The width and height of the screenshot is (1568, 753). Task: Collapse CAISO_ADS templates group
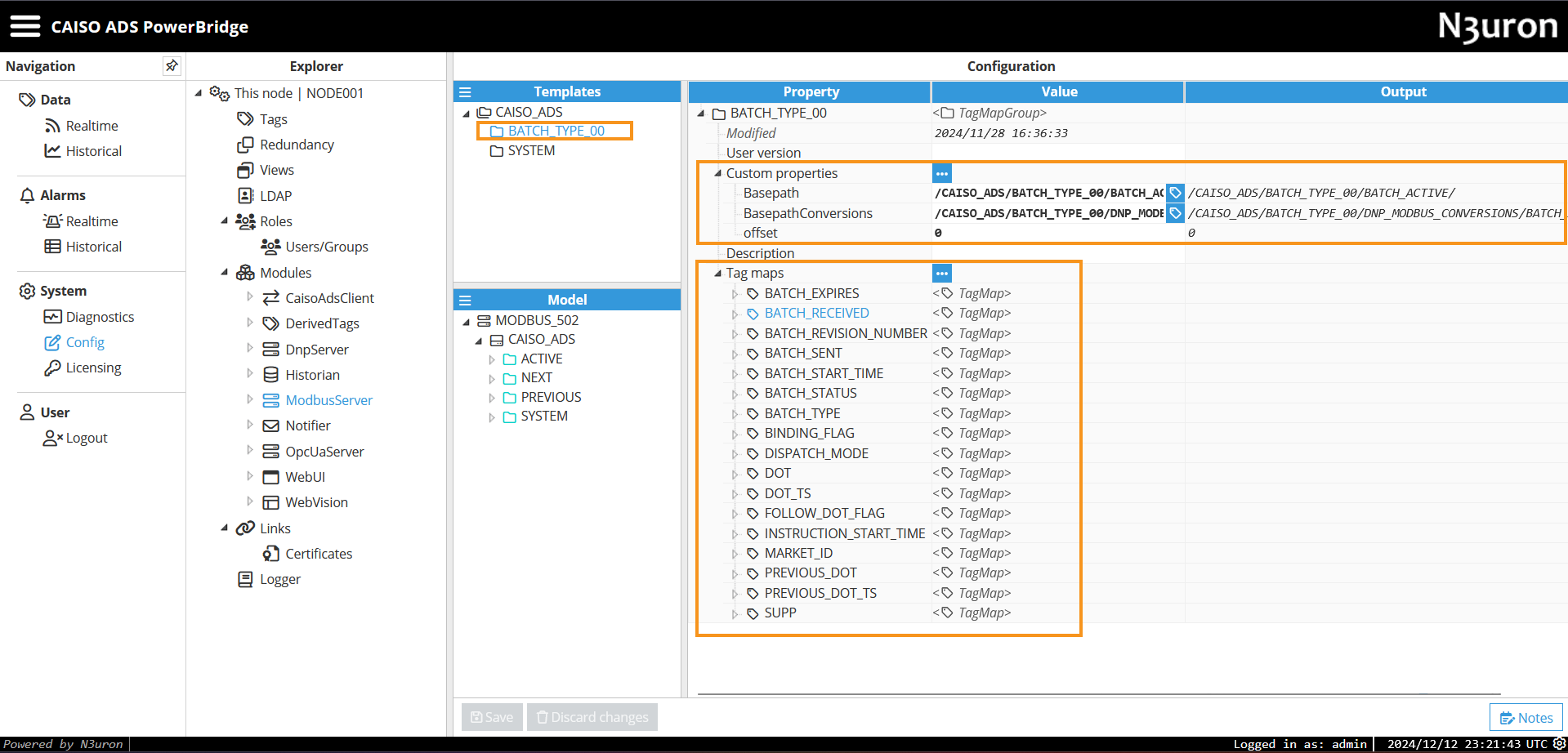point(467,113)
